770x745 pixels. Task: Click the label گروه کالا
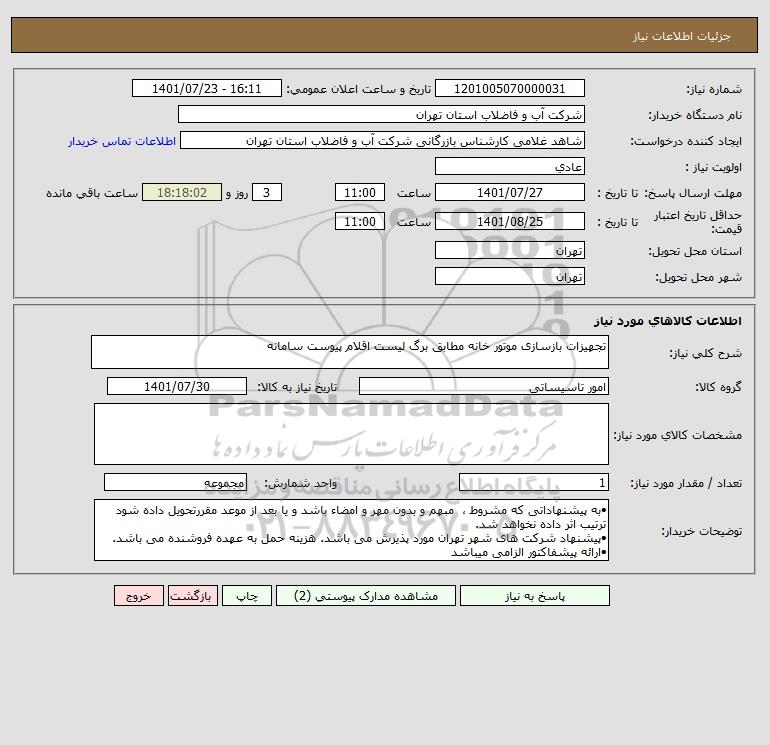click(718, 387)
